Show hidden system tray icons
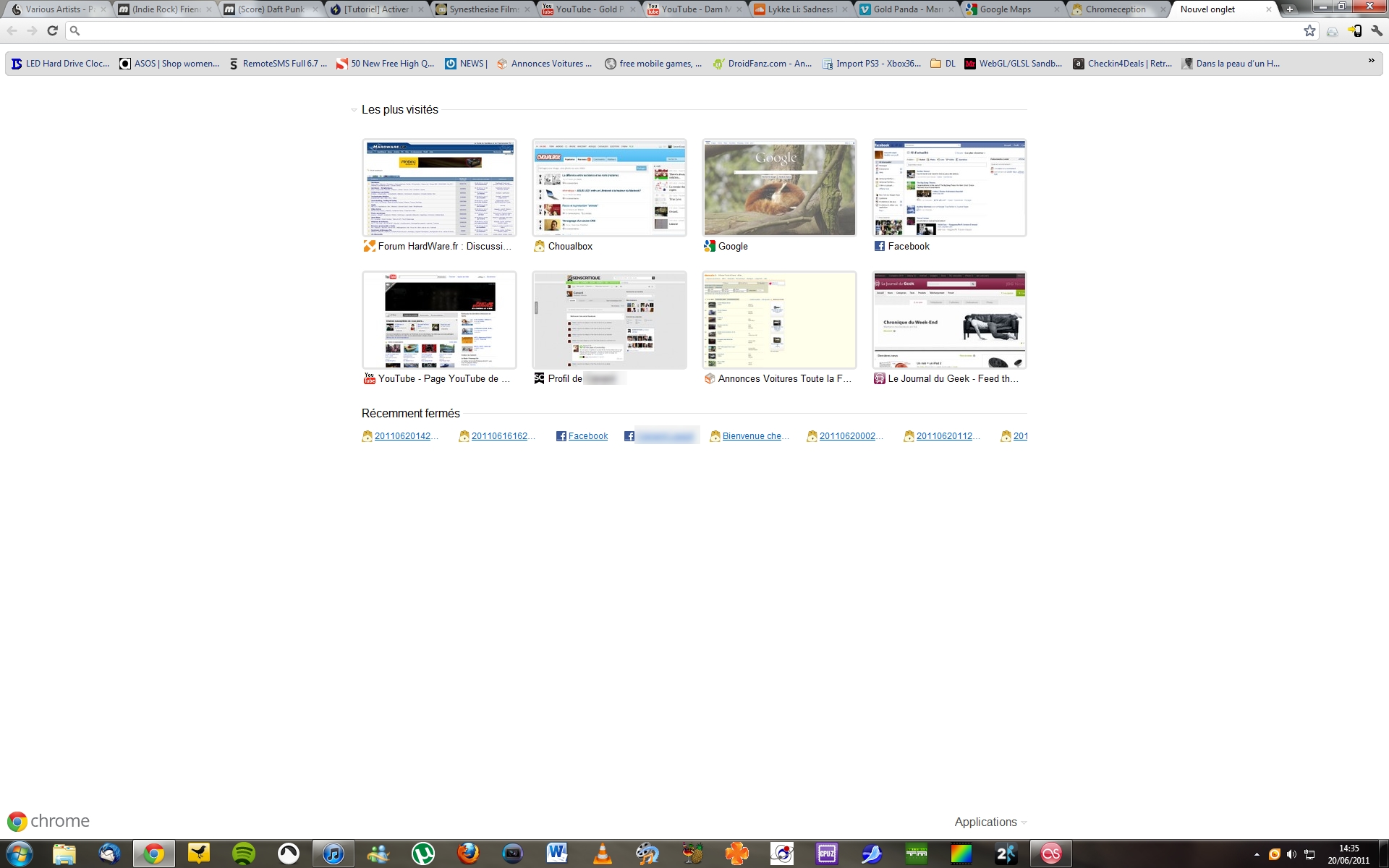The image size is (1389, 868). (x=1256, y=854)
